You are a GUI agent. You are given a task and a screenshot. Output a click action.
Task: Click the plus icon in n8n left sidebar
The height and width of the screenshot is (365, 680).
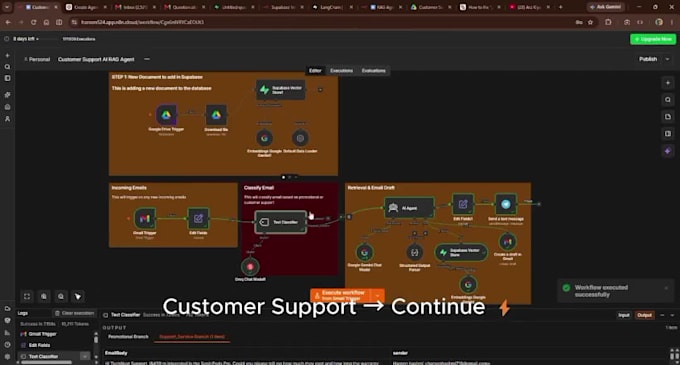7,55
